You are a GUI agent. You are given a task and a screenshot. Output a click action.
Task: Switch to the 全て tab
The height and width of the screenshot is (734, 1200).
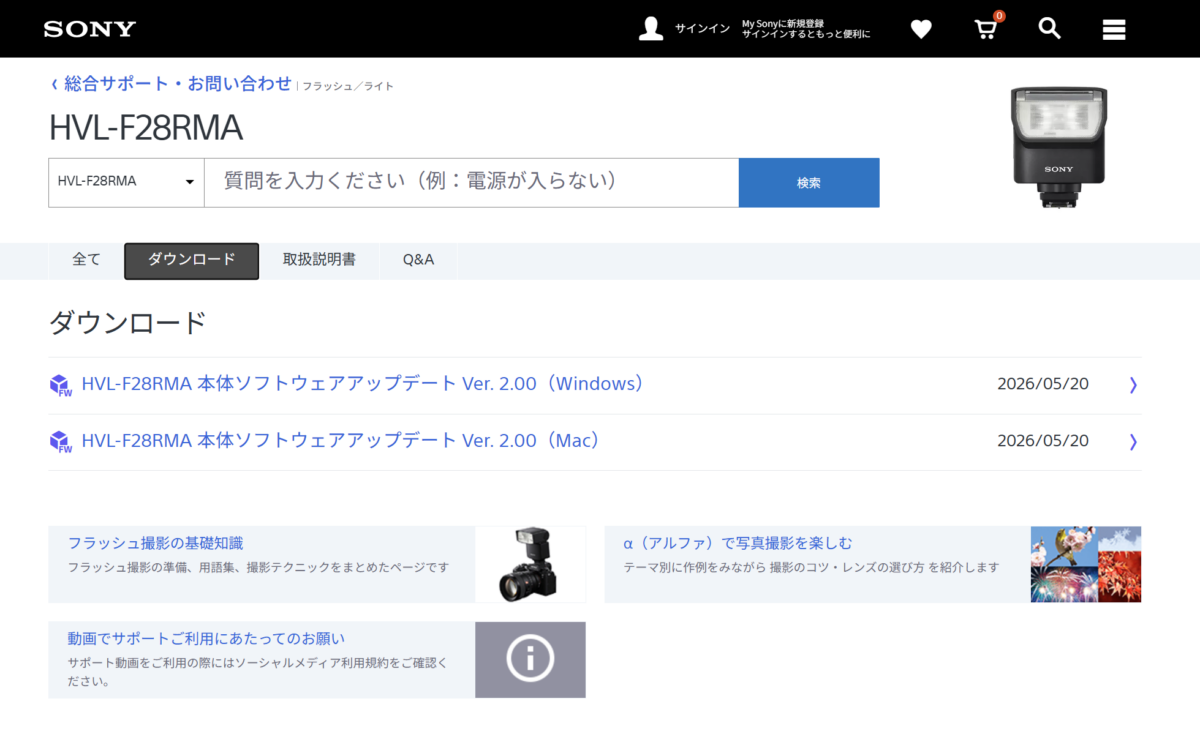click(87, 260)
